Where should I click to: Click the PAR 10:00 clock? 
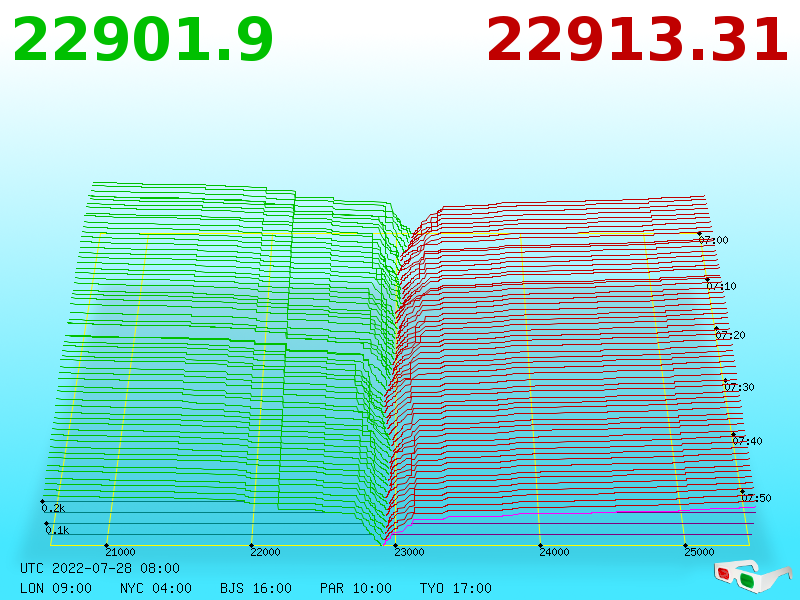[356, 588]
